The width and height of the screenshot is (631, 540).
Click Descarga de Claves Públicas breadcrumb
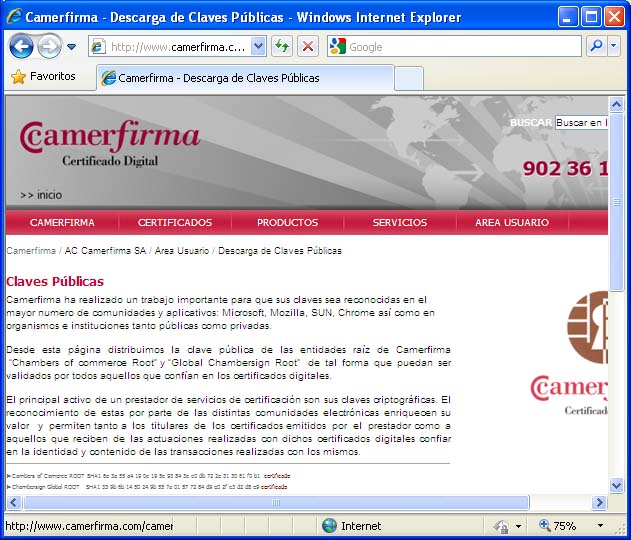click(280, 251)
